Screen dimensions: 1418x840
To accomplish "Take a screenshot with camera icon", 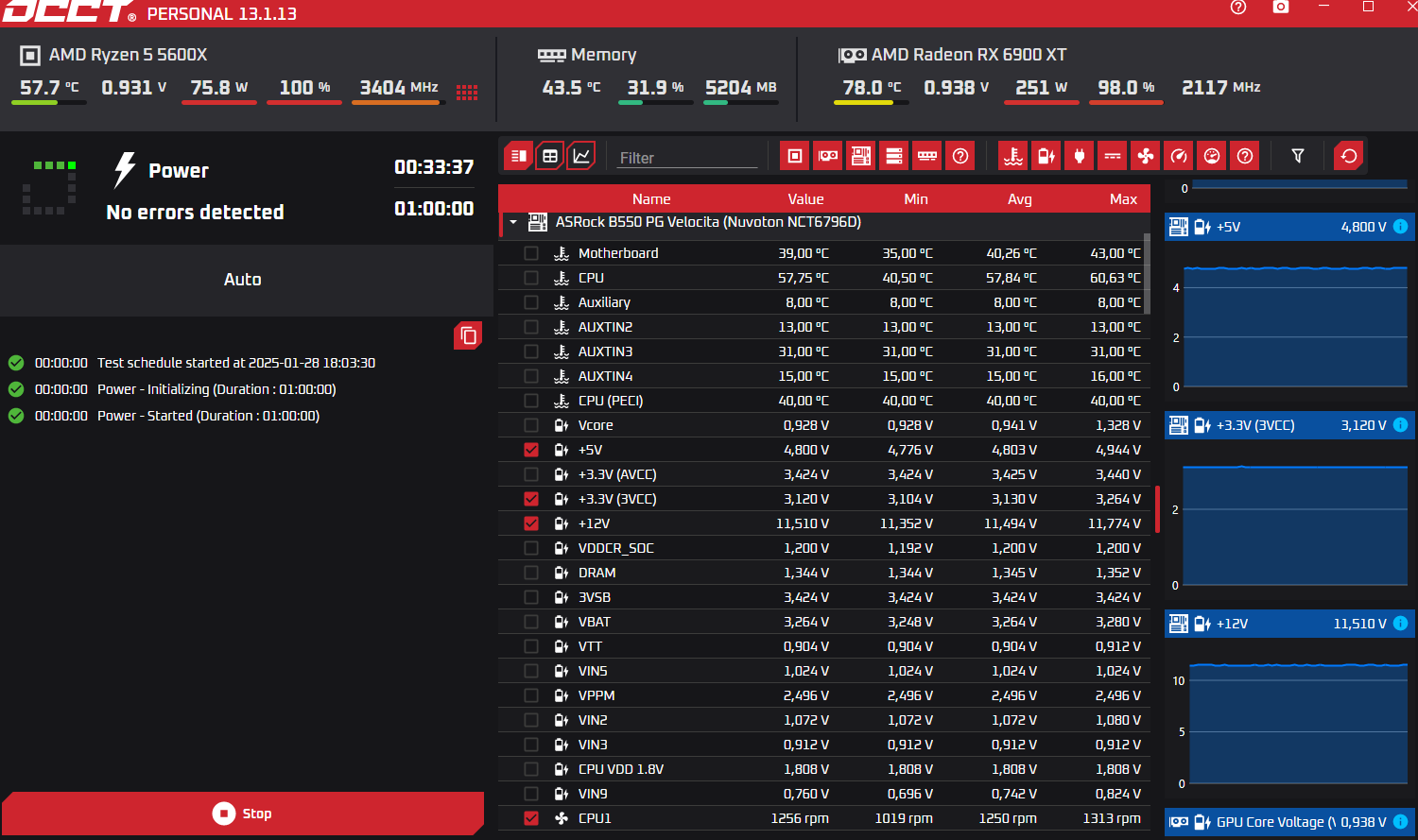I will coord(1281,8).
